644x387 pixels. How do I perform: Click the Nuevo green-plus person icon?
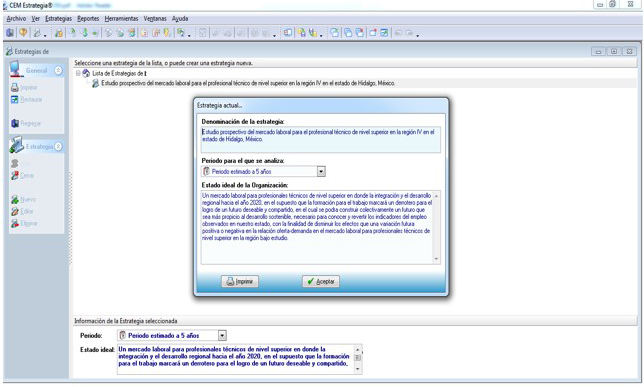[15, 200]
